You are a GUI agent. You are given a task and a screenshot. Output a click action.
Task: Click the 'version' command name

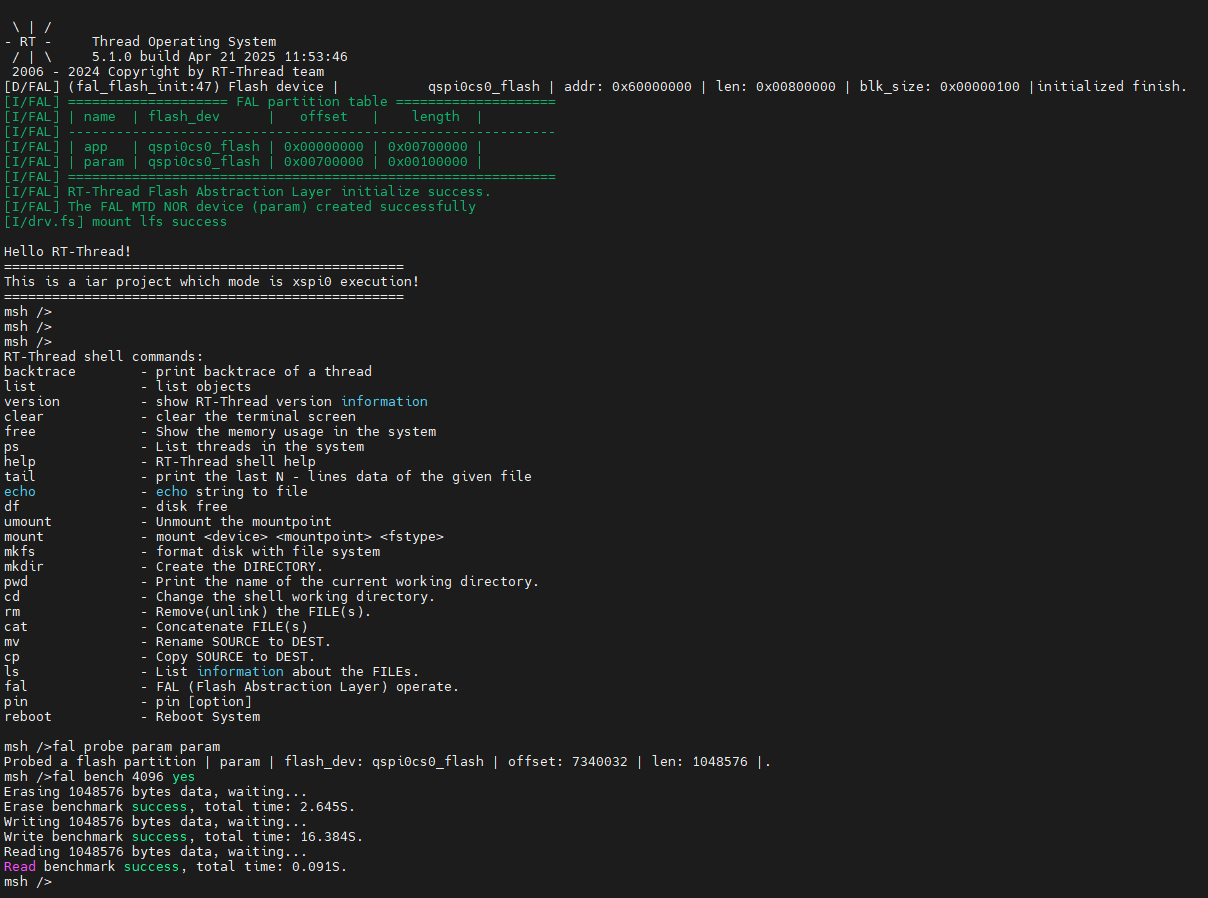[x=32, y=402]
